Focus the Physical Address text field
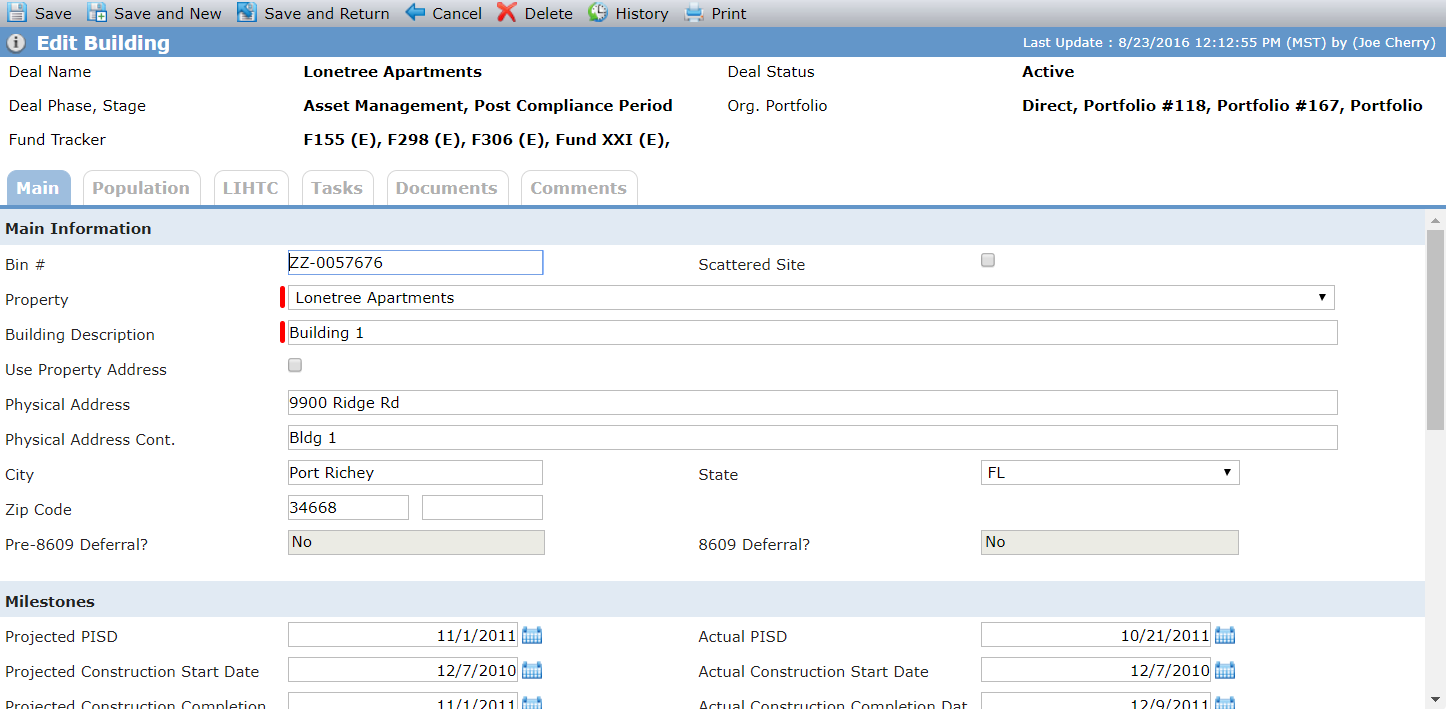 (812, 403)
